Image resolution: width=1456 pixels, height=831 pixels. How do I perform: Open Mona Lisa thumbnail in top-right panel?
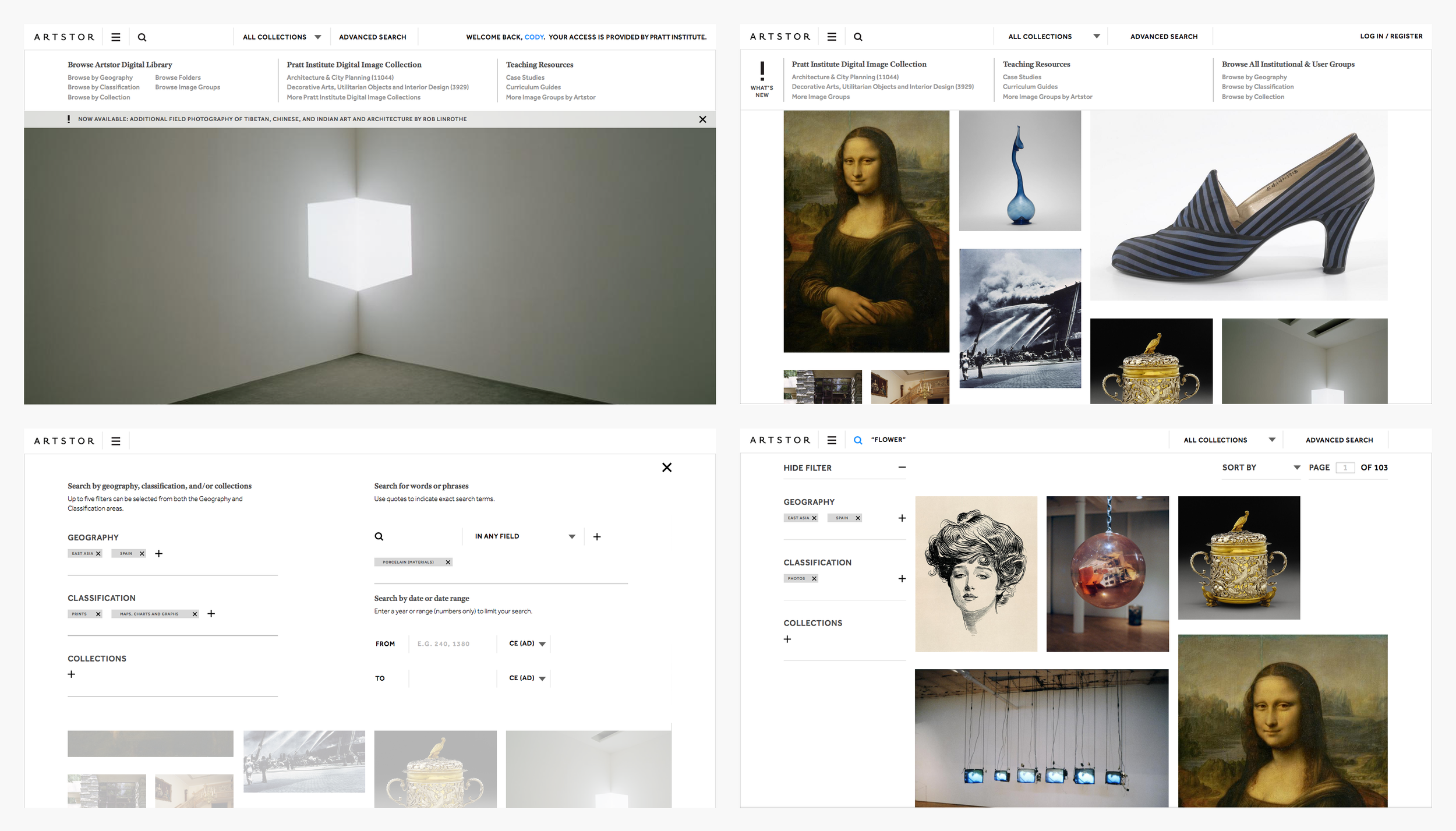[x=866, y=232]
